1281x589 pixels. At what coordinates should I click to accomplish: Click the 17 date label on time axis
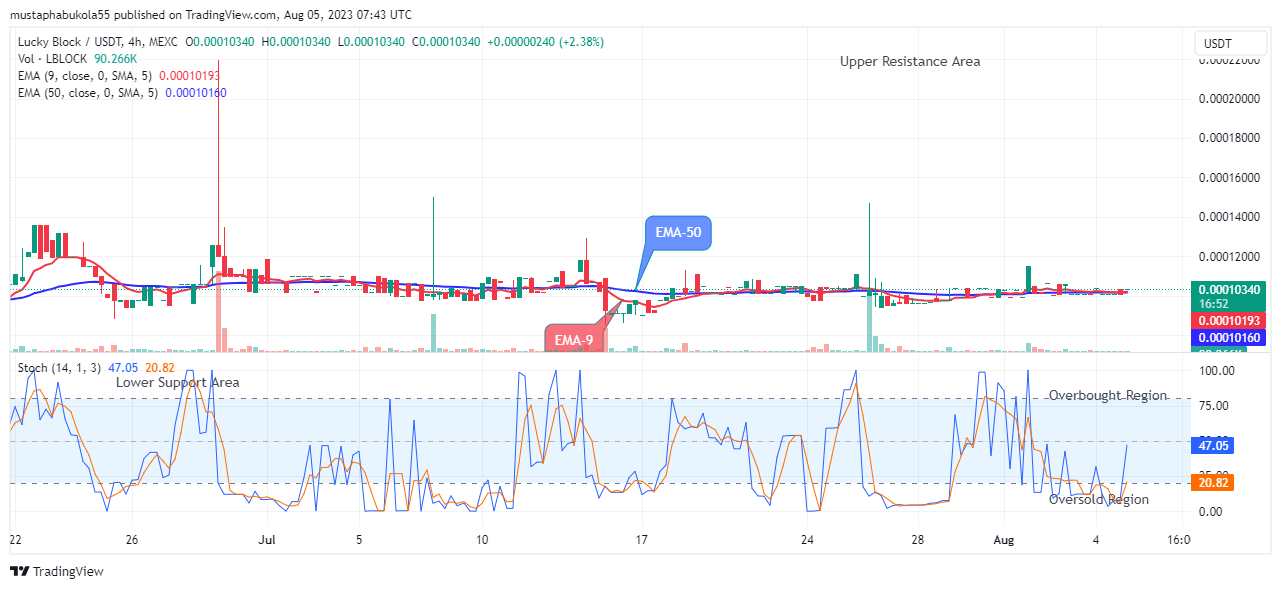tap(642, 540)
